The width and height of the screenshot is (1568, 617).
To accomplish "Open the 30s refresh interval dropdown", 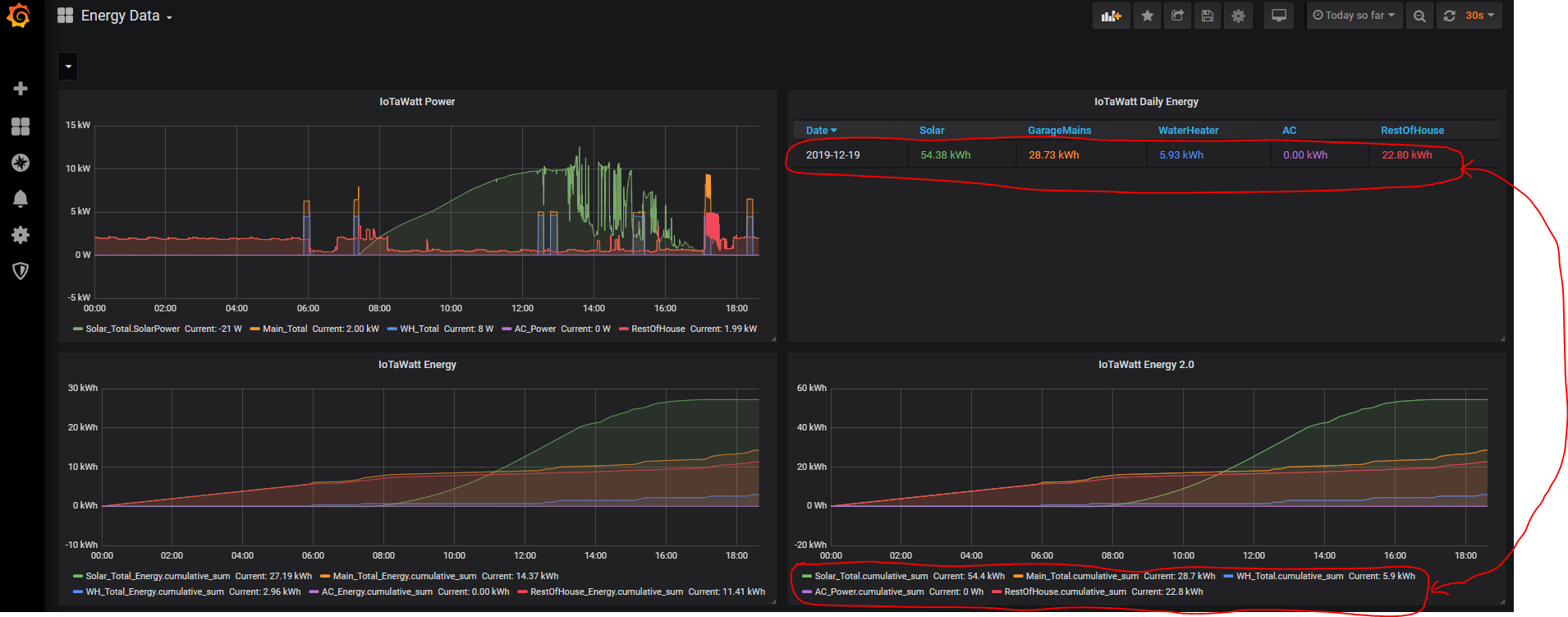I will [x=1480, y=16].
